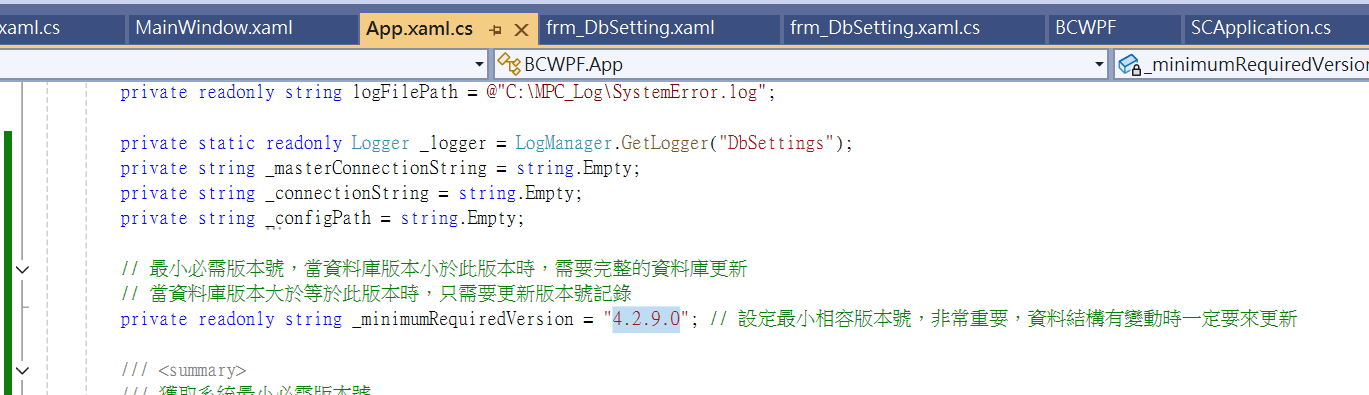The image size is (1369, 395).
Task: Click the field icon beside _minimumRequiredVersion
Action: pyautogui.click(x=1130, y=65)
